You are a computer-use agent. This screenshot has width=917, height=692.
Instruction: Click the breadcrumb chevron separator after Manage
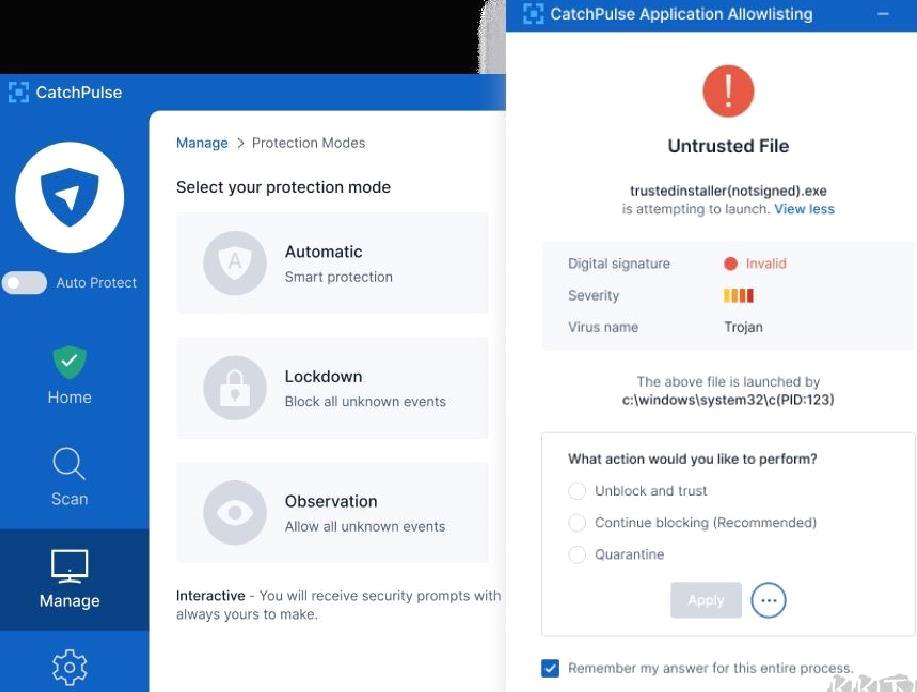tap(240, 143)
